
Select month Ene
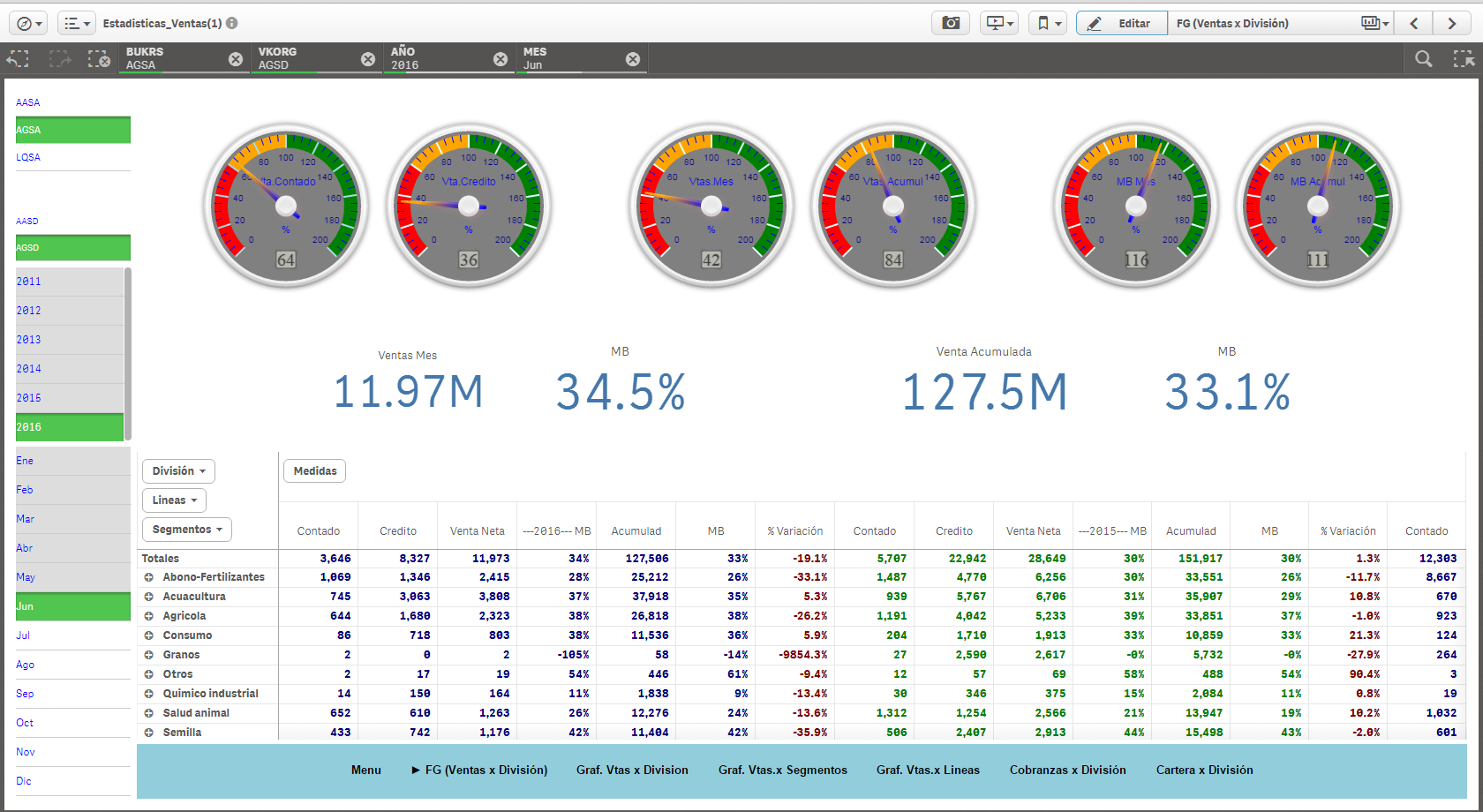point(73,461)
